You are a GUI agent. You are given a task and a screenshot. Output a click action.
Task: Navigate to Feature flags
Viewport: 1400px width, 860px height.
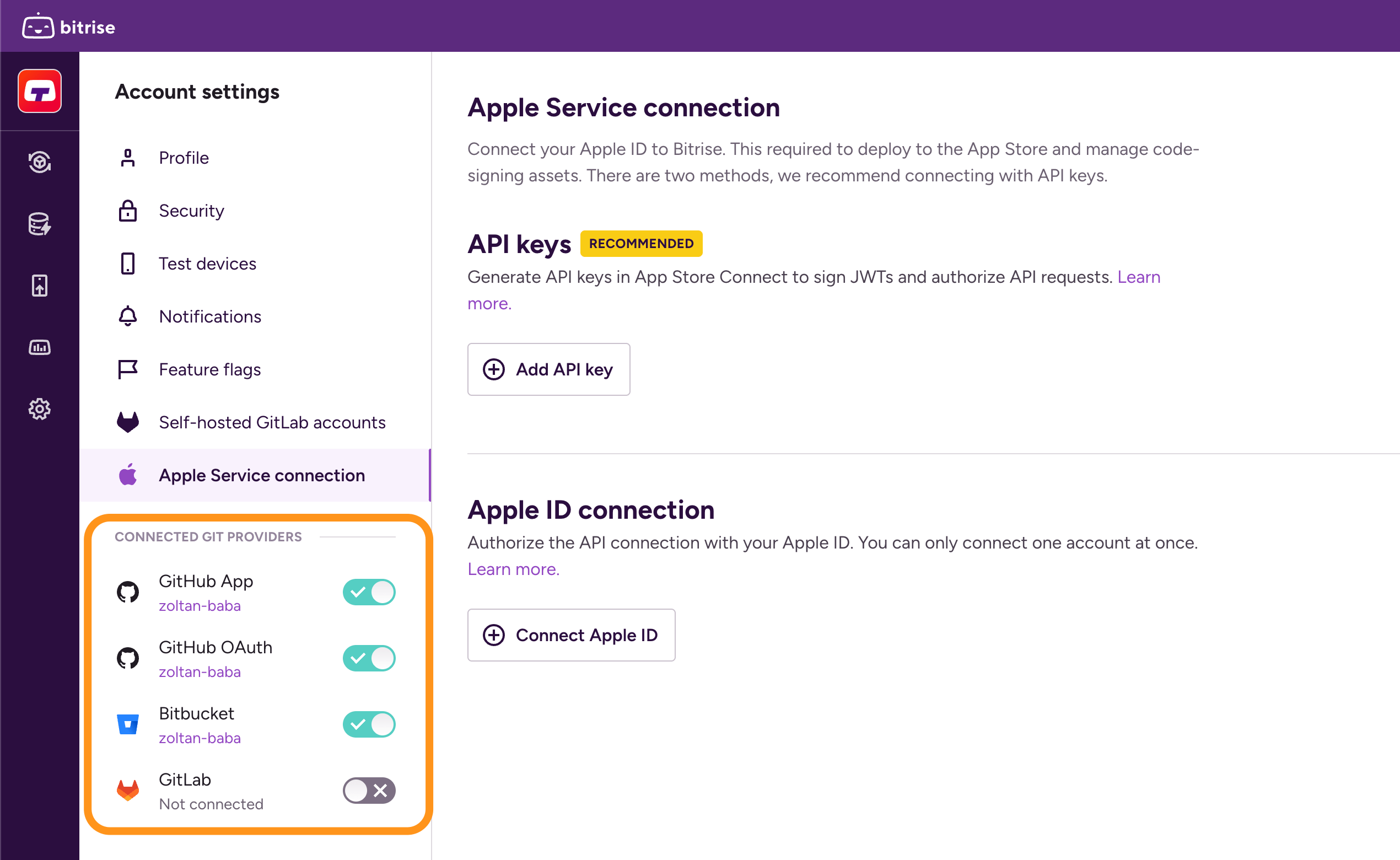(255, 369)
